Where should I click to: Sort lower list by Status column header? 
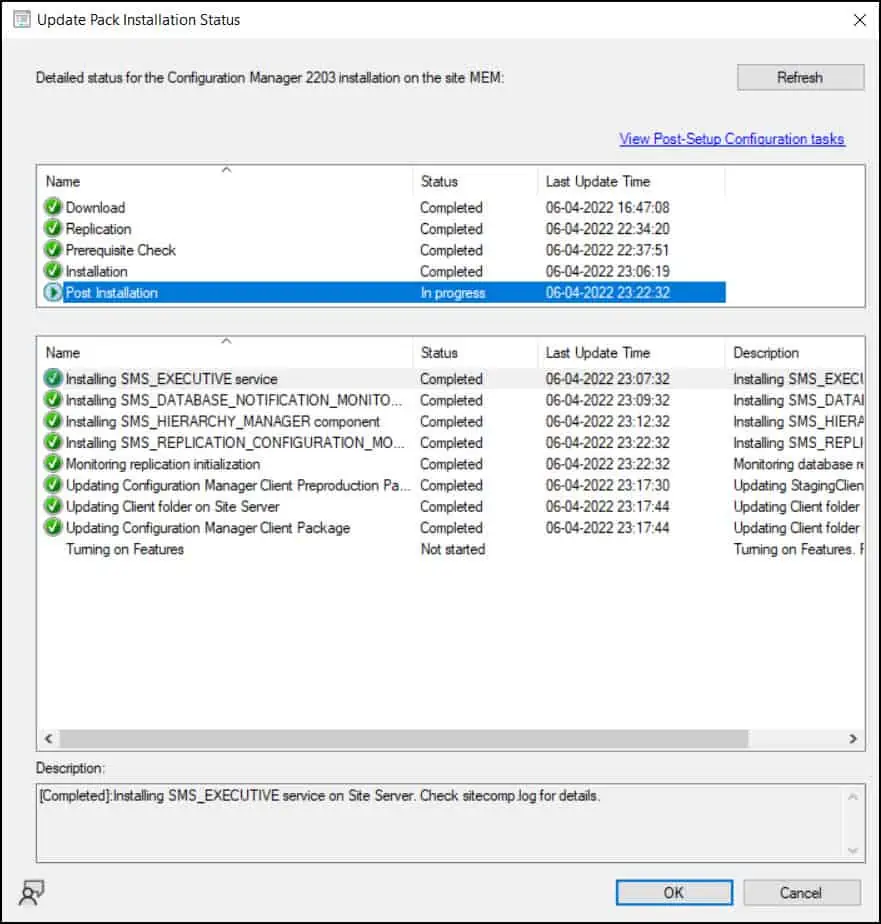tap(476, 352)
